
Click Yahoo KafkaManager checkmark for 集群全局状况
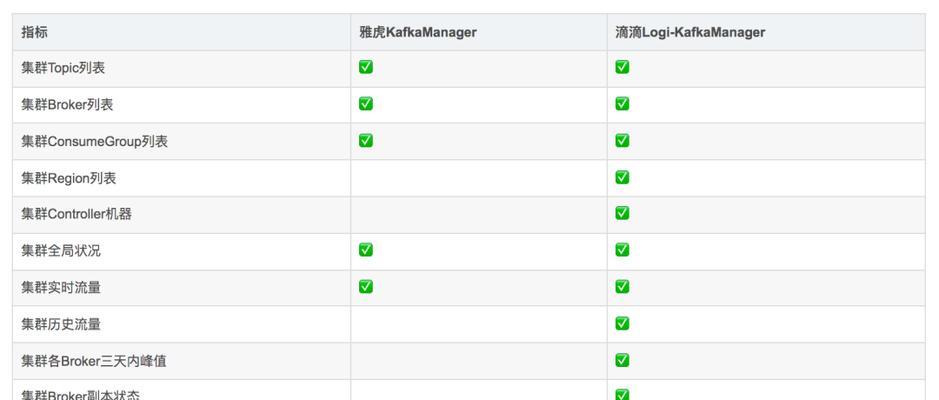pos(366,250)
